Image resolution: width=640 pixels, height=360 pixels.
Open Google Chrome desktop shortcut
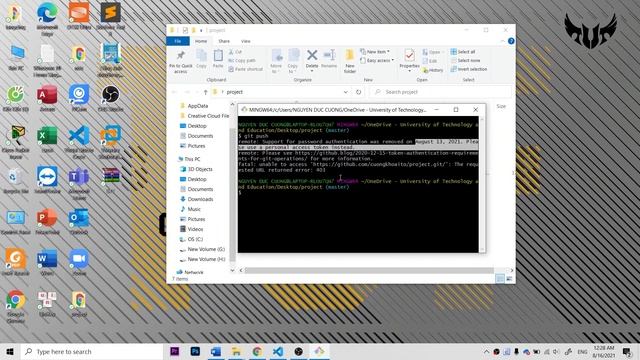click(16, 306)
